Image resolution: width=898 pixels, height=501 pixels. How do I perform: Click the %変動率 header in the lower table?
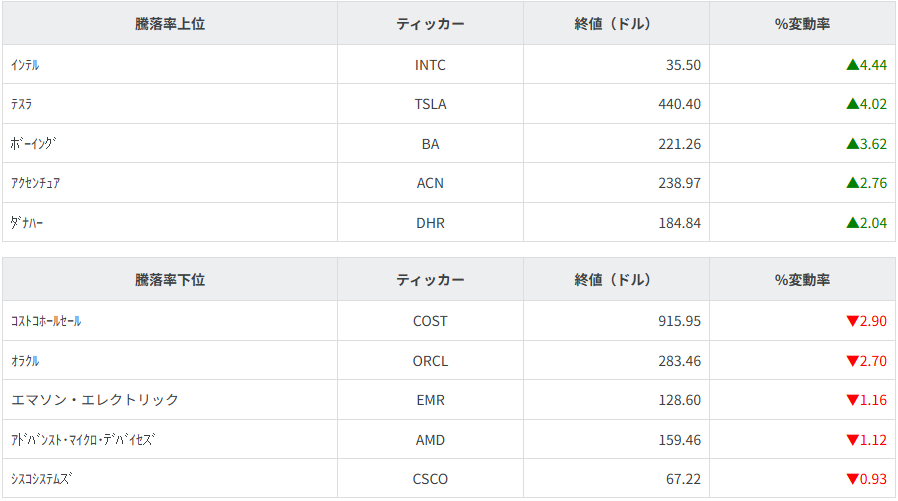coord(802,280)
